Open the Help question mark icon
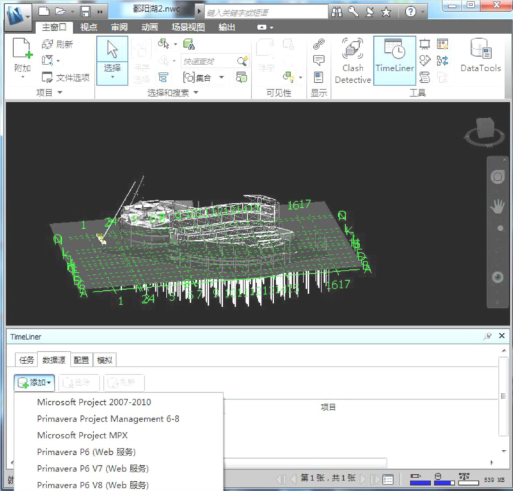The image size is (514, 492). point(410,12)
